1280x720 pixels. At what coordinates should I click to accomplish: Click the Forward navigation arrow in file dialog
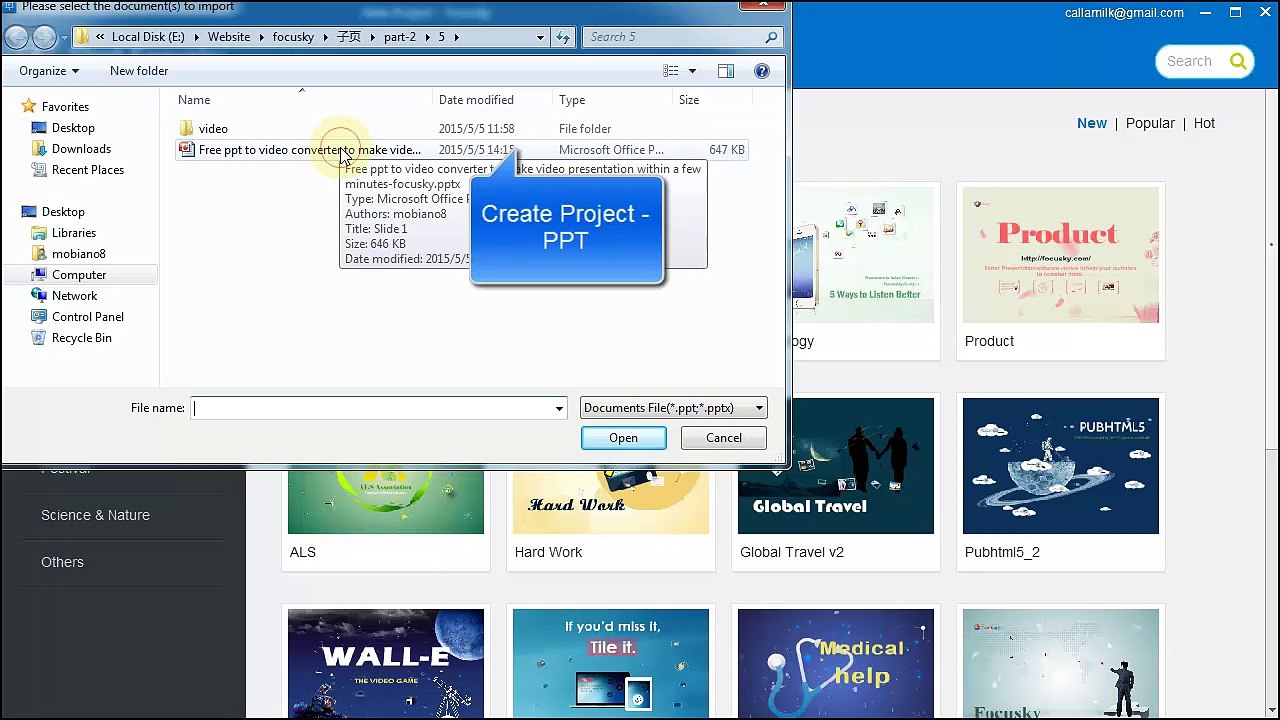click(44, 37)
